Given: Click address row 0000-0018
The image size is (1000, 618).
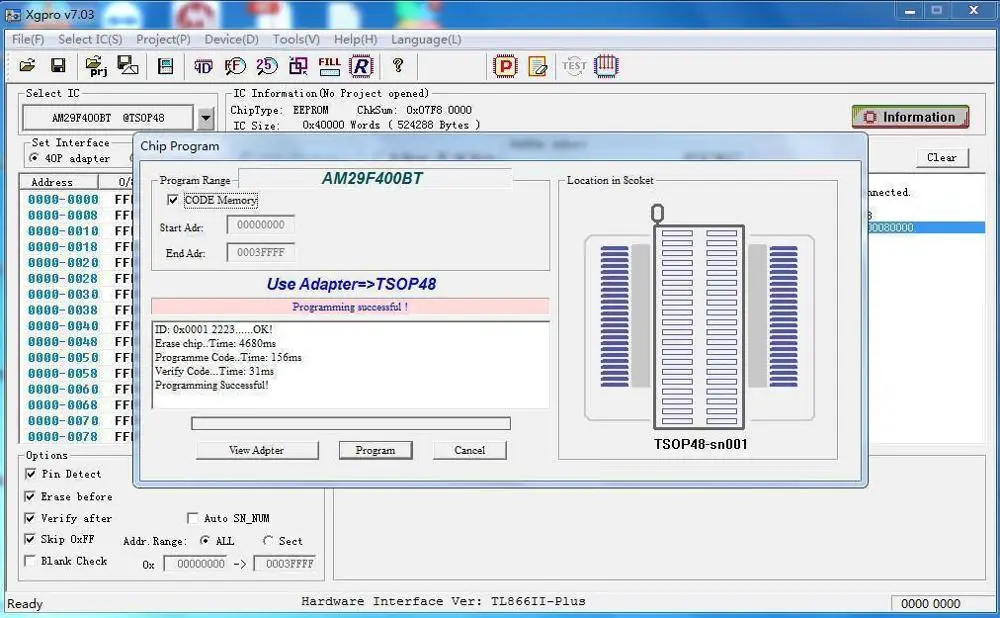Looking at the screenshot, I should 63,247.
